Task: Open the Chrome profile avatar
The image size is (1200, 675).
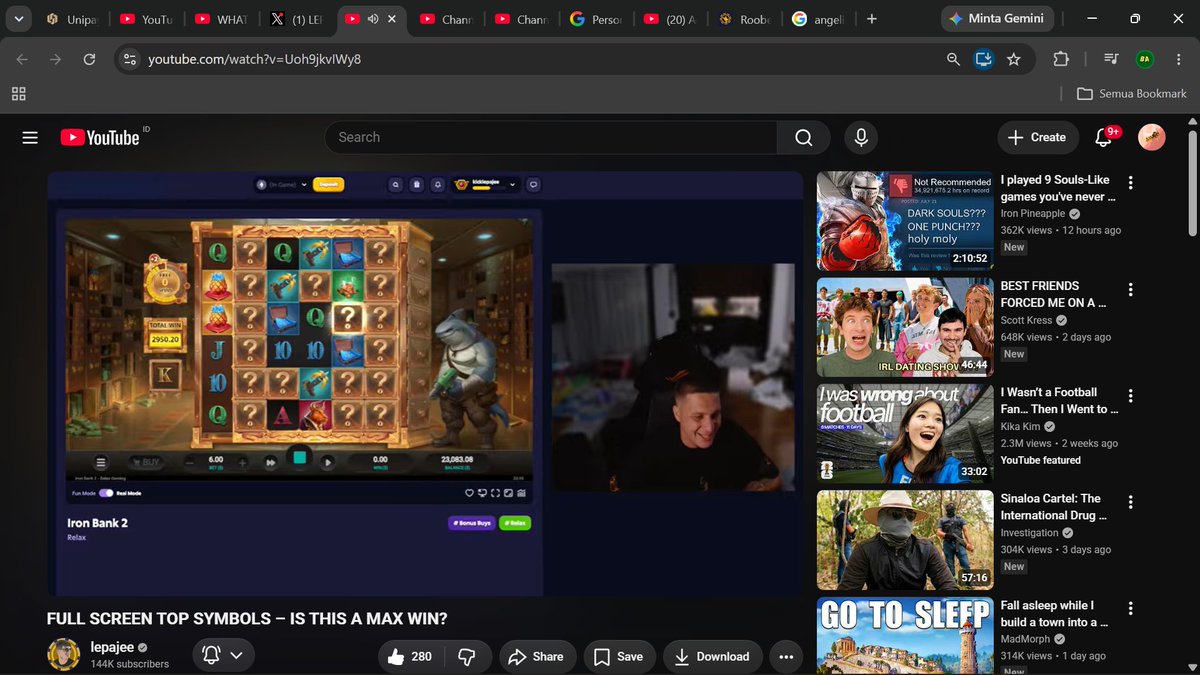Action: (x=1143, y=59)
